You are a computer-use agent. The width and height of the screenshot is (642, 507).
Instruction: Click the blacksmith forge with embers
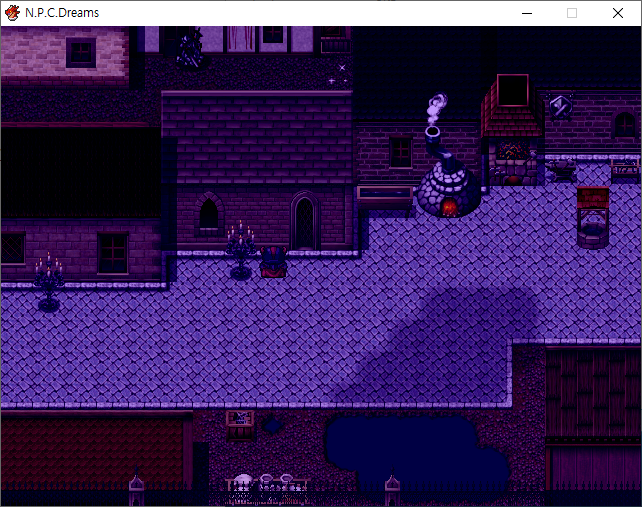(x=513, y=163)
